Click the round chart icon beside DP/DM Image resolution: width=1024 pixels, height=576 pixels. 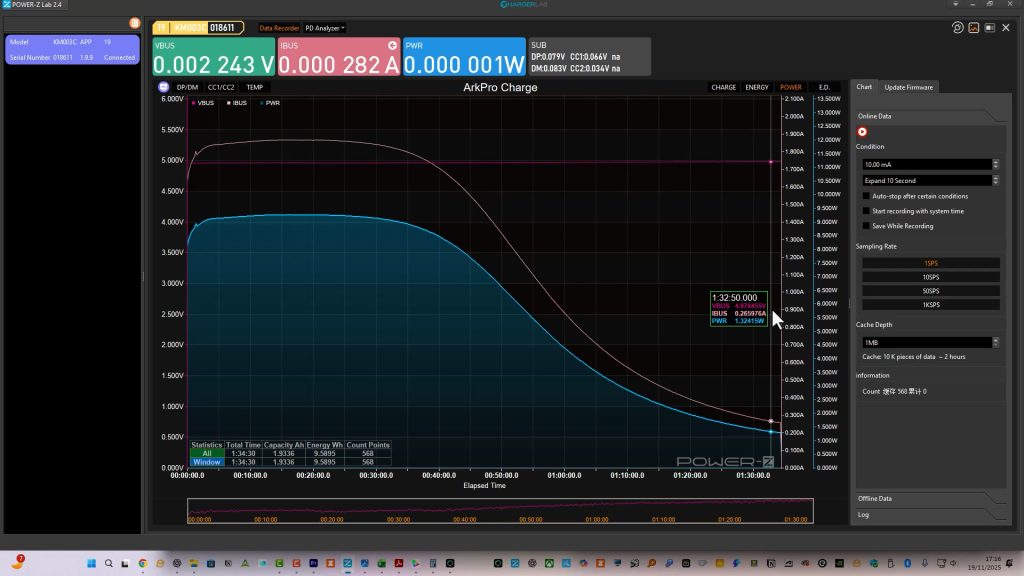[x=163, y=87]
